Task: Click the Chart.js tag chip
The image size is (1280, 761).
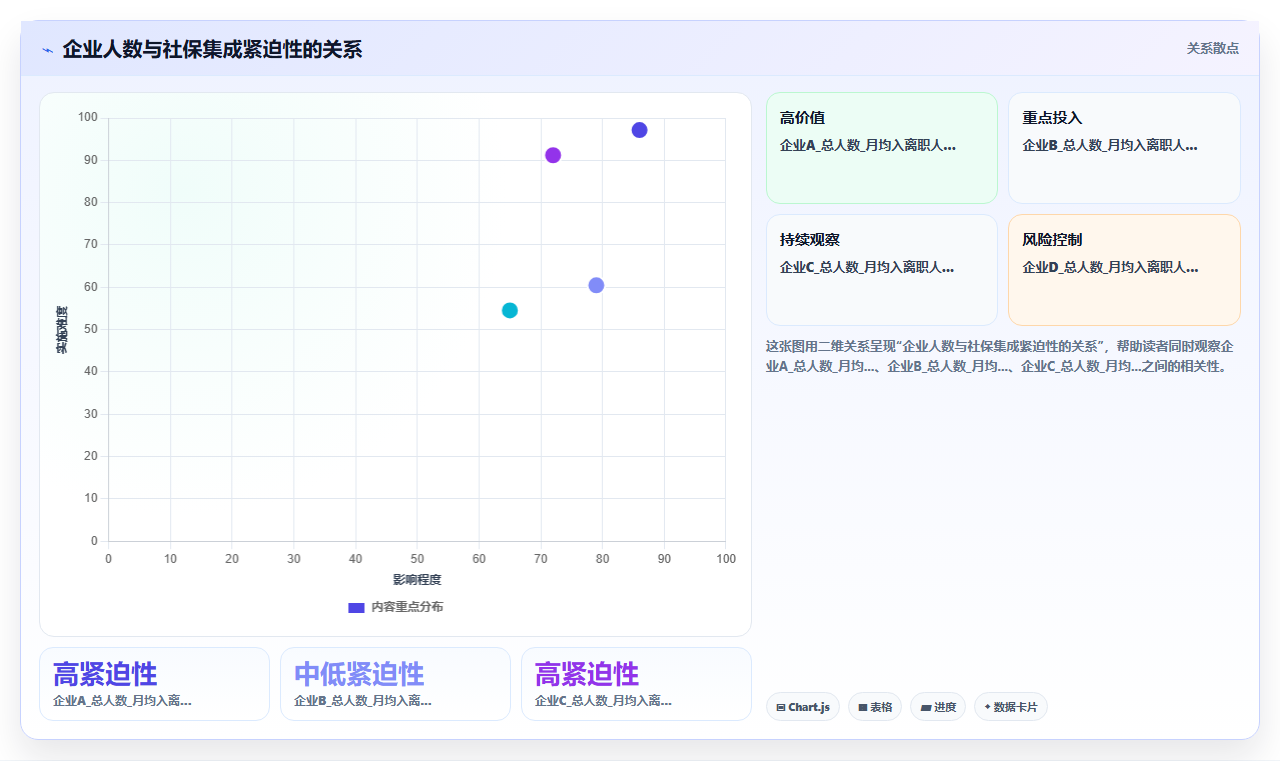Action: [803, 707]
